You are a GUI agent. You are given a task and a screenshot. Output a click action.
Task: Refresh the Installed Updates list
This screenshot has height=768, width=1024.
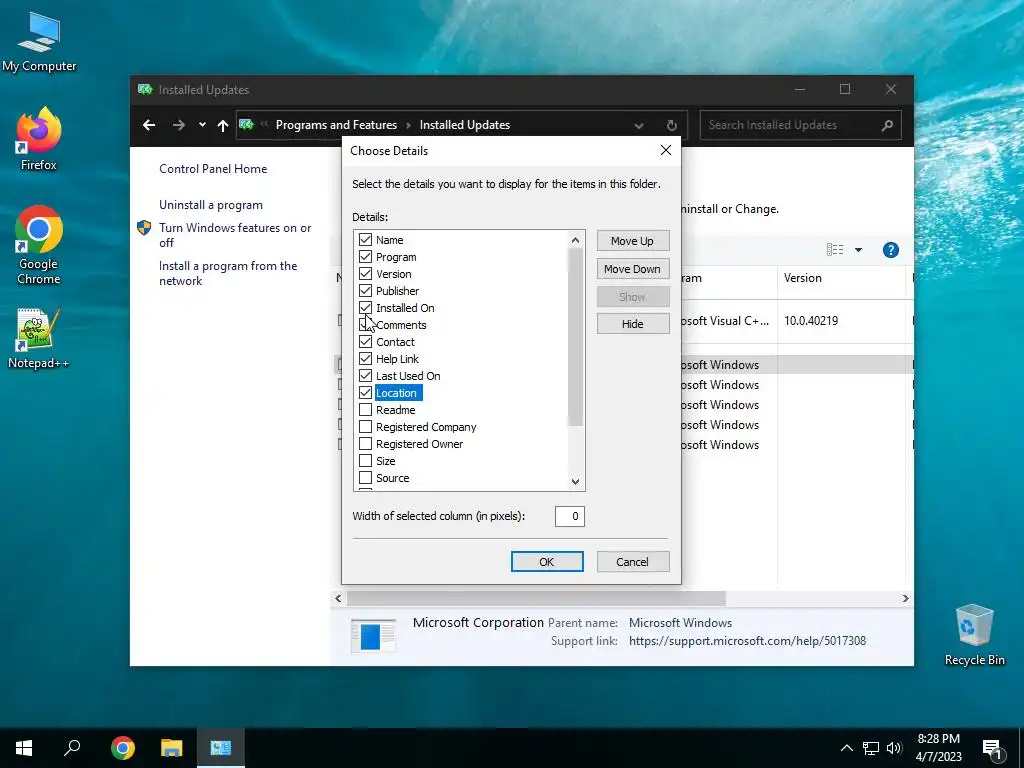point(671,125)
